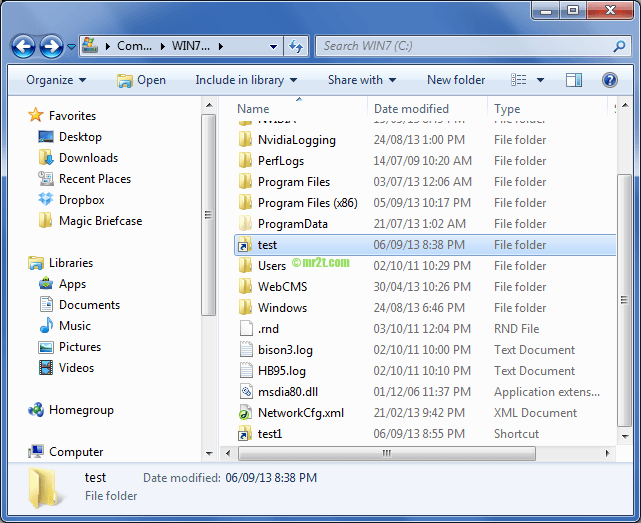The width and height of the screenshot is (641, 523).
Task: Select the NetworkCfg.xml file icon
Action: (x=245, y=413)
